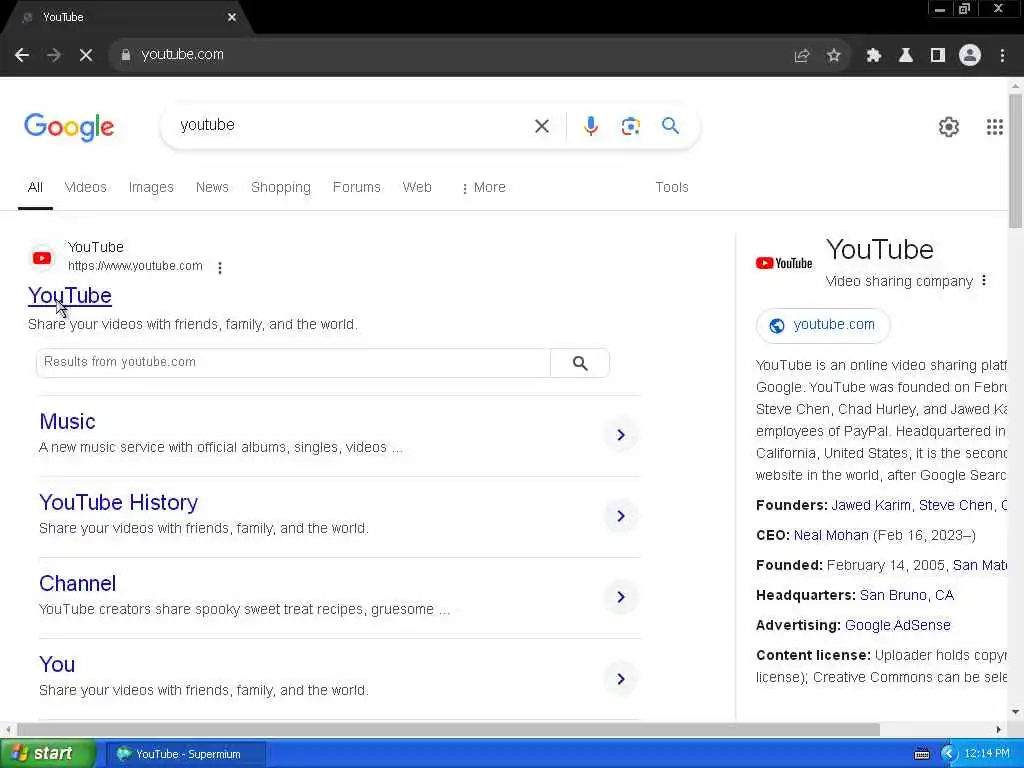Click scroll-down arrow of vertical scrollbar

1015,712
